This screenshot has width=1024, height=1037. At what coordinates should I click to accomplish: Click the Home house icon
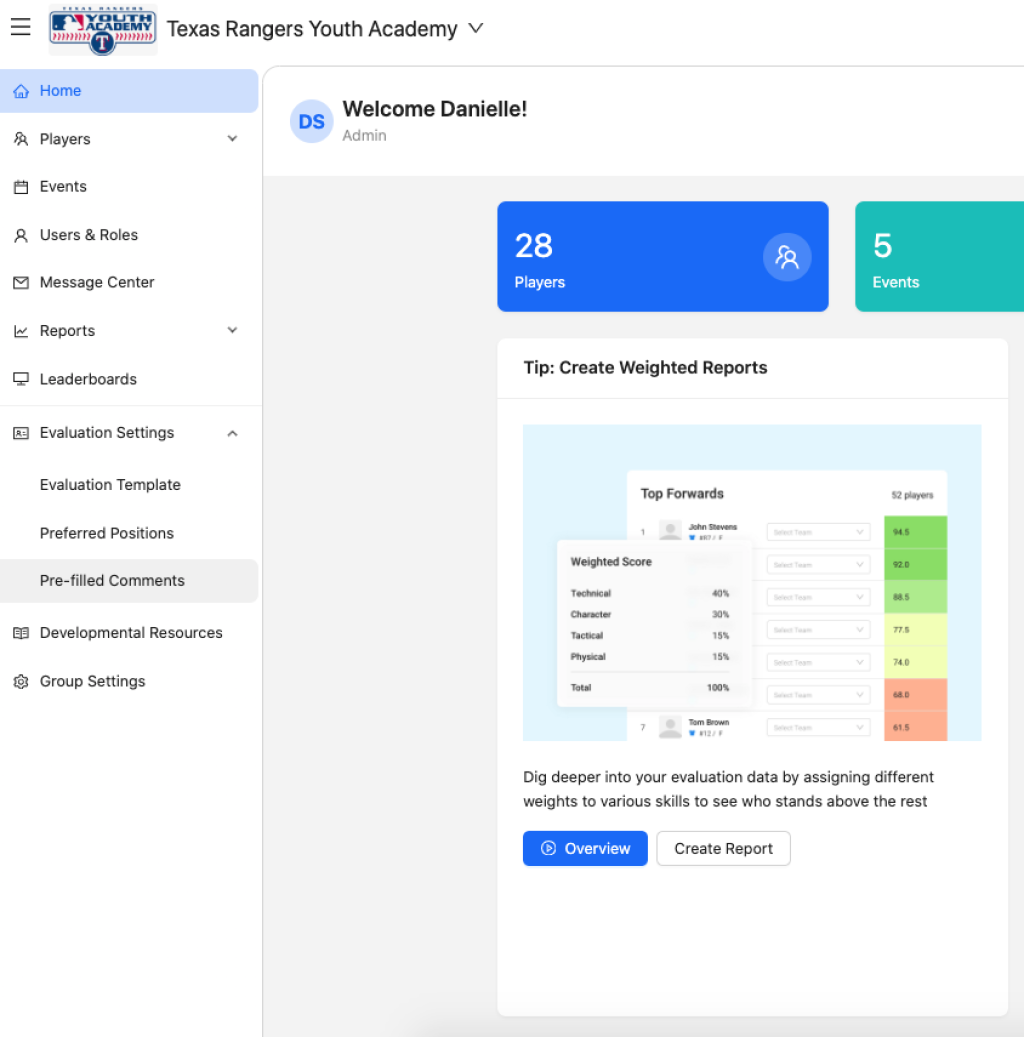point(21,91)
